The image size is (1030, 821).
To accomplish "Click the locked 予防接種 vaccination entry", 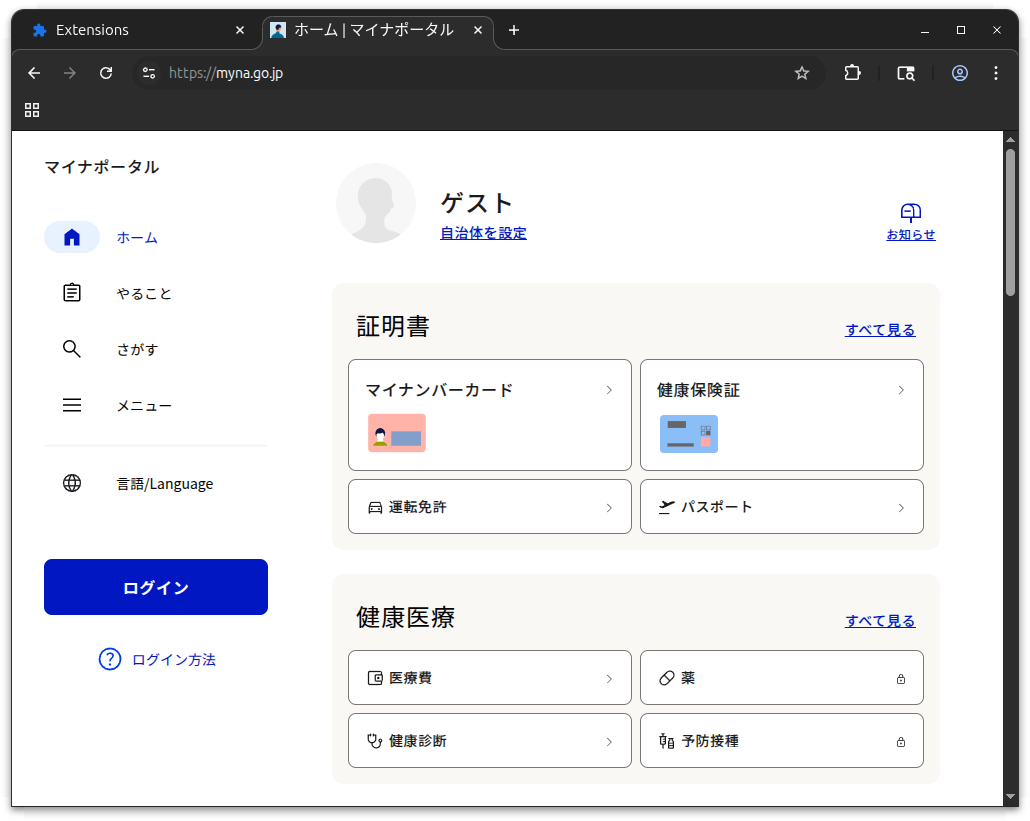I will (x=781, y=740).
